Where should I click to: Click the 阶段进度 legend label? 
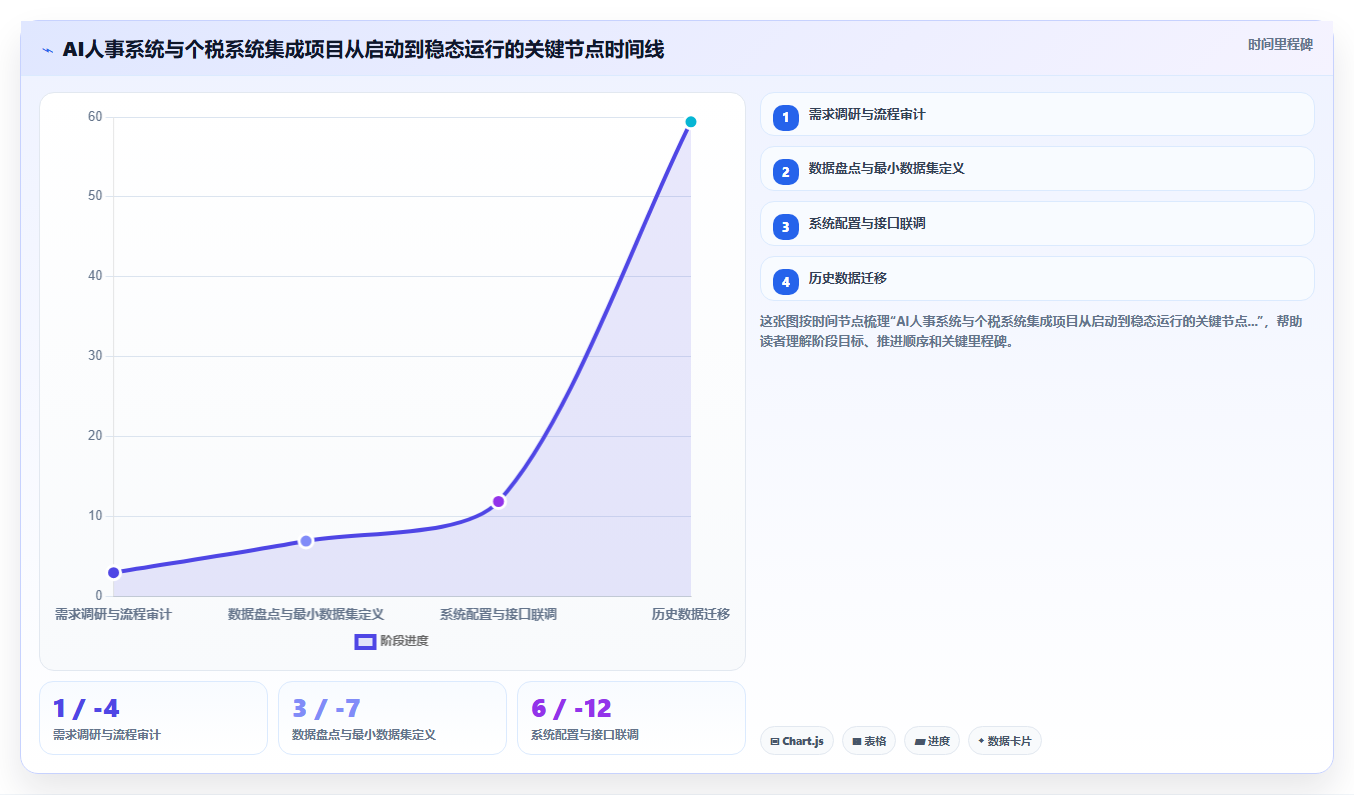[404, 641]
